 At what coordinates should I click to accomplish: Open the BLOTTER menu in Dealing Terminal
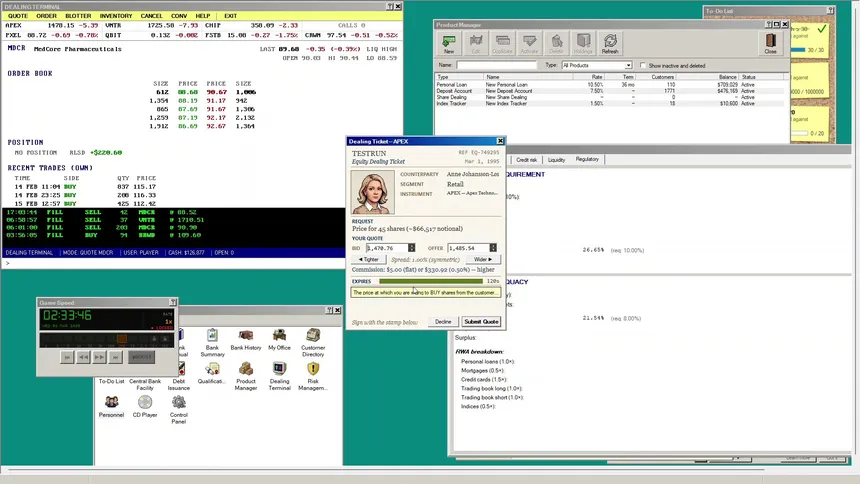pyautogui.click(x=78, y=16)
